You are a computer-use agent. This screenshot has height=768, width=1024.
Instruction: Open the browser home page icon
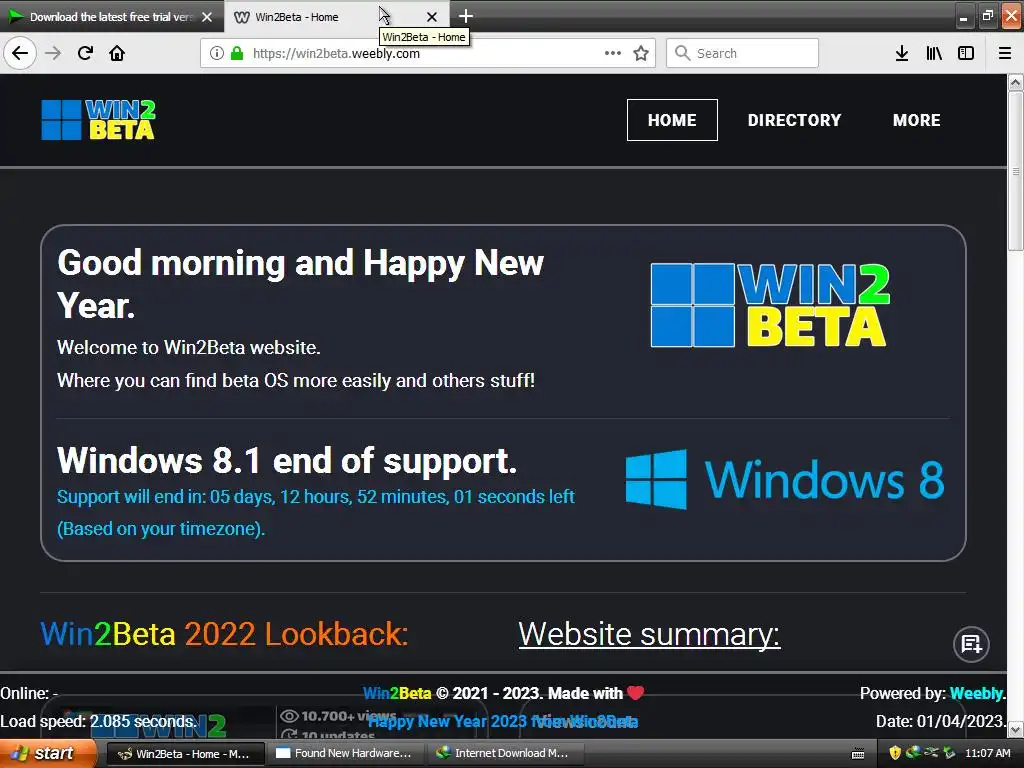tap(117, 53)
